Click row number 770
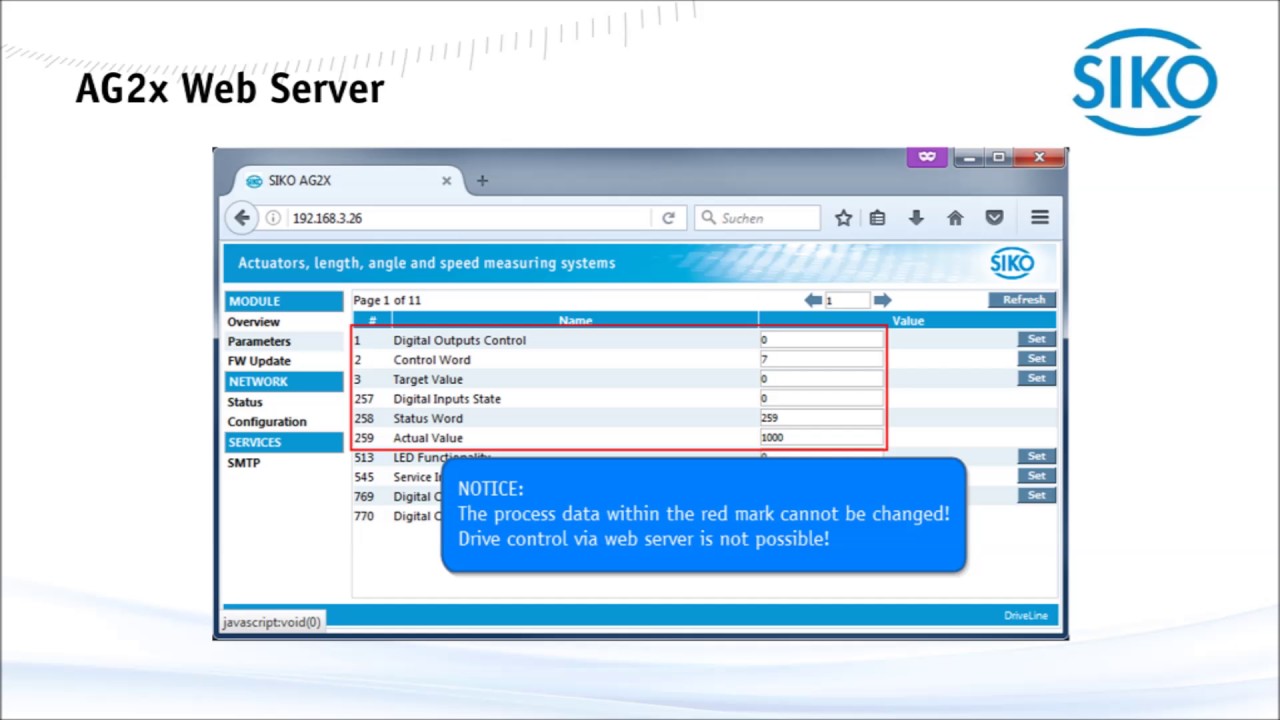Image resolution: width=1280 pixels, height=720 pixels. tap(364, 516)
